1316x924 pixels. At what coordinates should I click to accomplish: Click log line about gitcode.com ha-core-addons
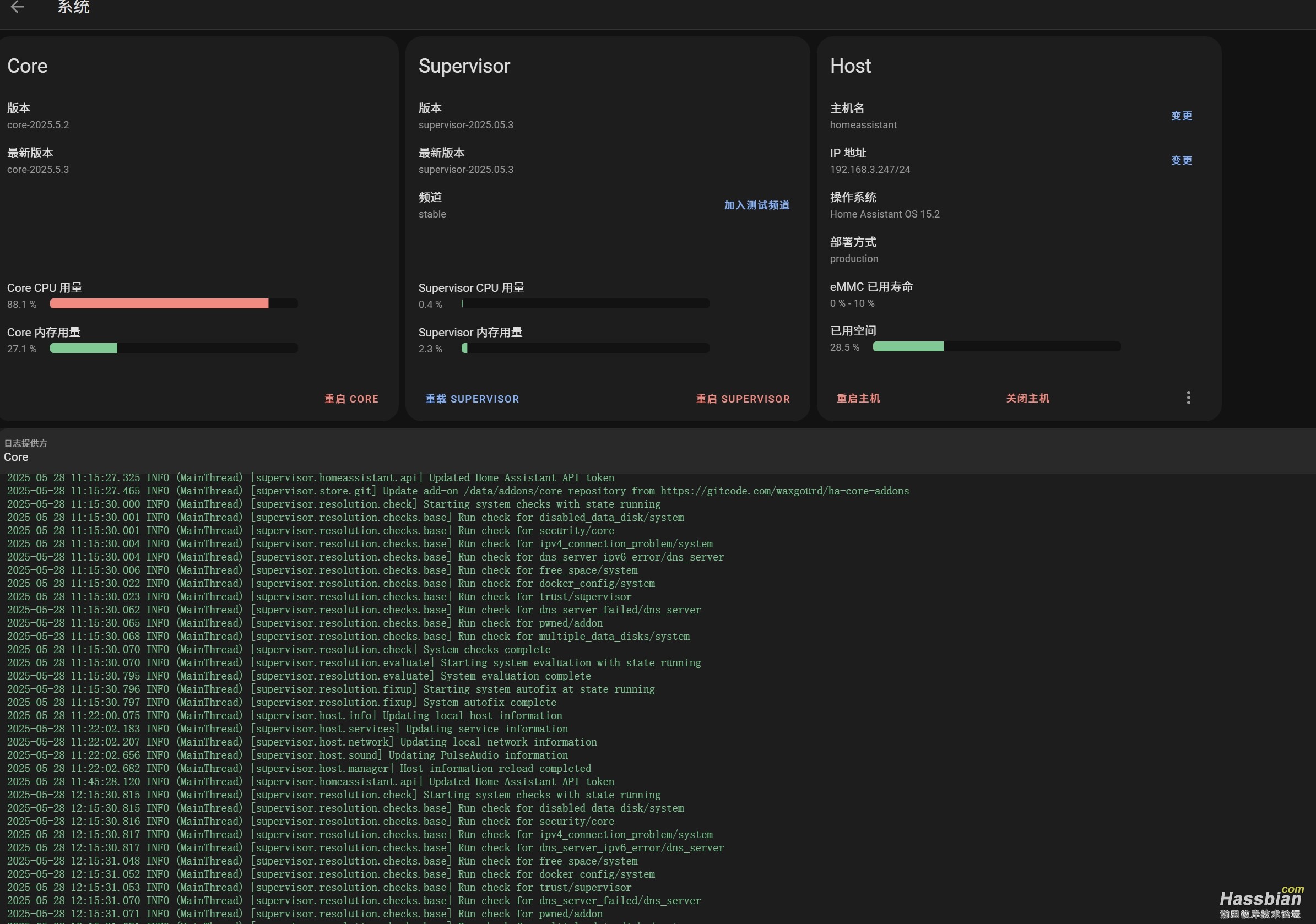458,491
